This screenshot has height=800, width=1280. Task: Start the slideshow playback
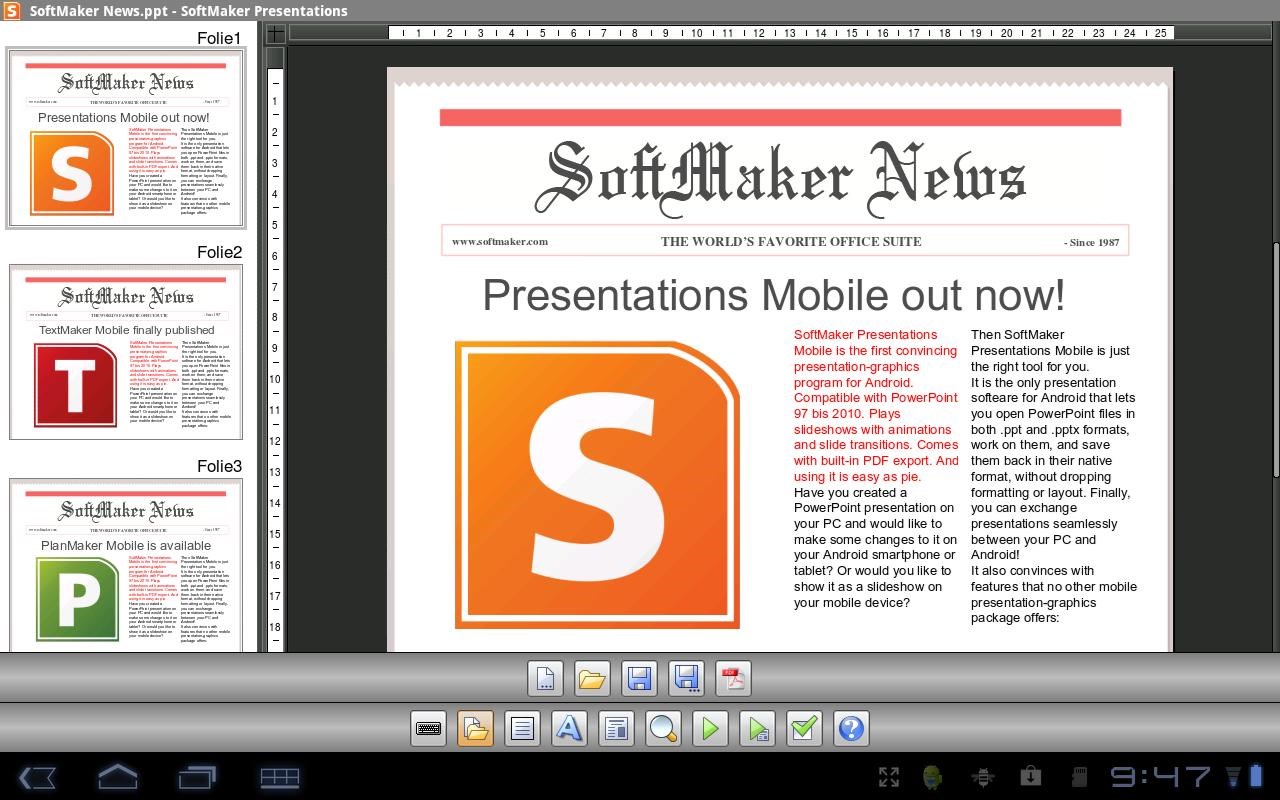coord(710,728)
